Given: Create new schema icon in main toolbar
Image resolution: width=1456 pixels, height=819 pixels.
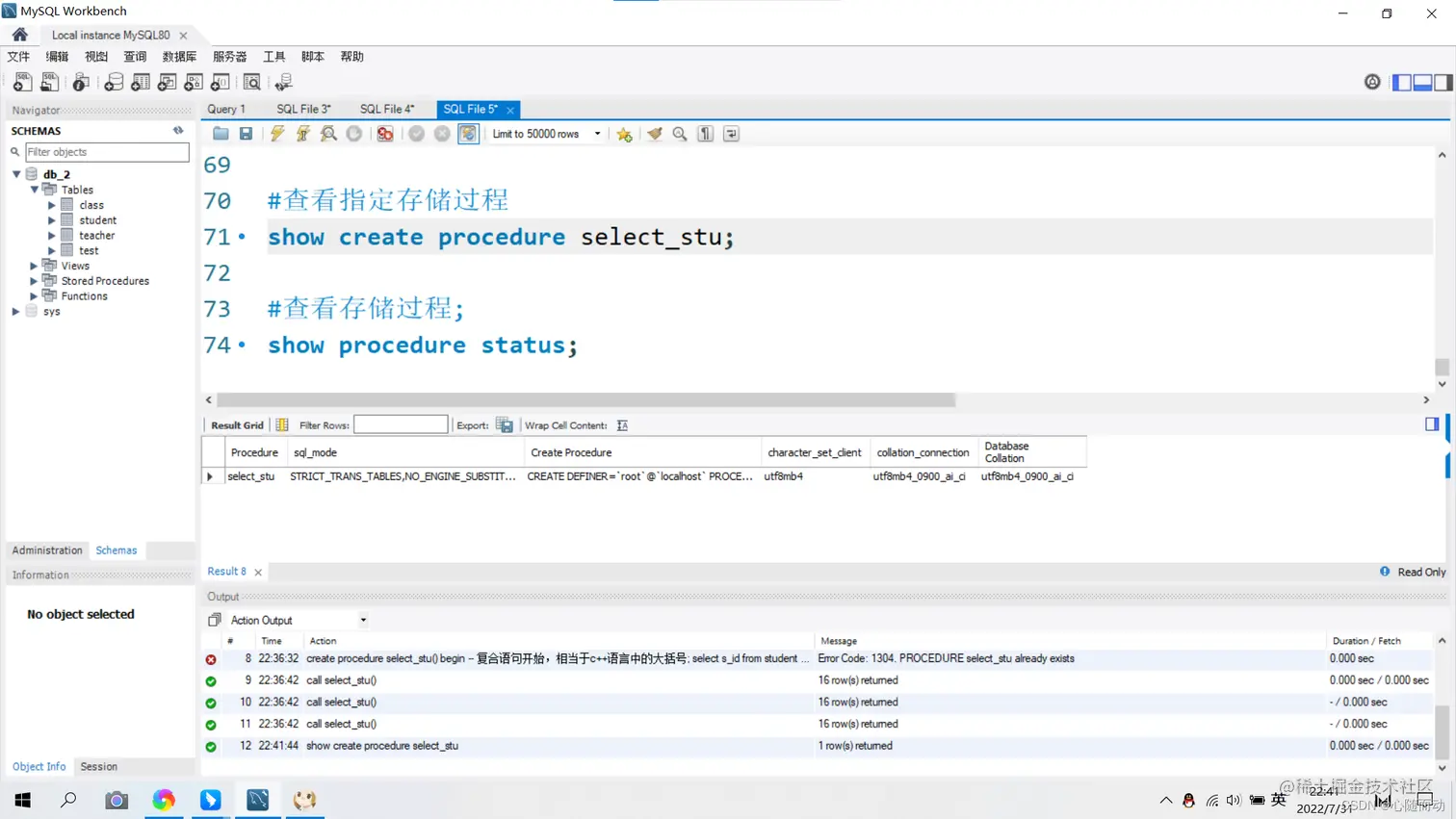Looking at the screenshot, I should tap(114, 83).
